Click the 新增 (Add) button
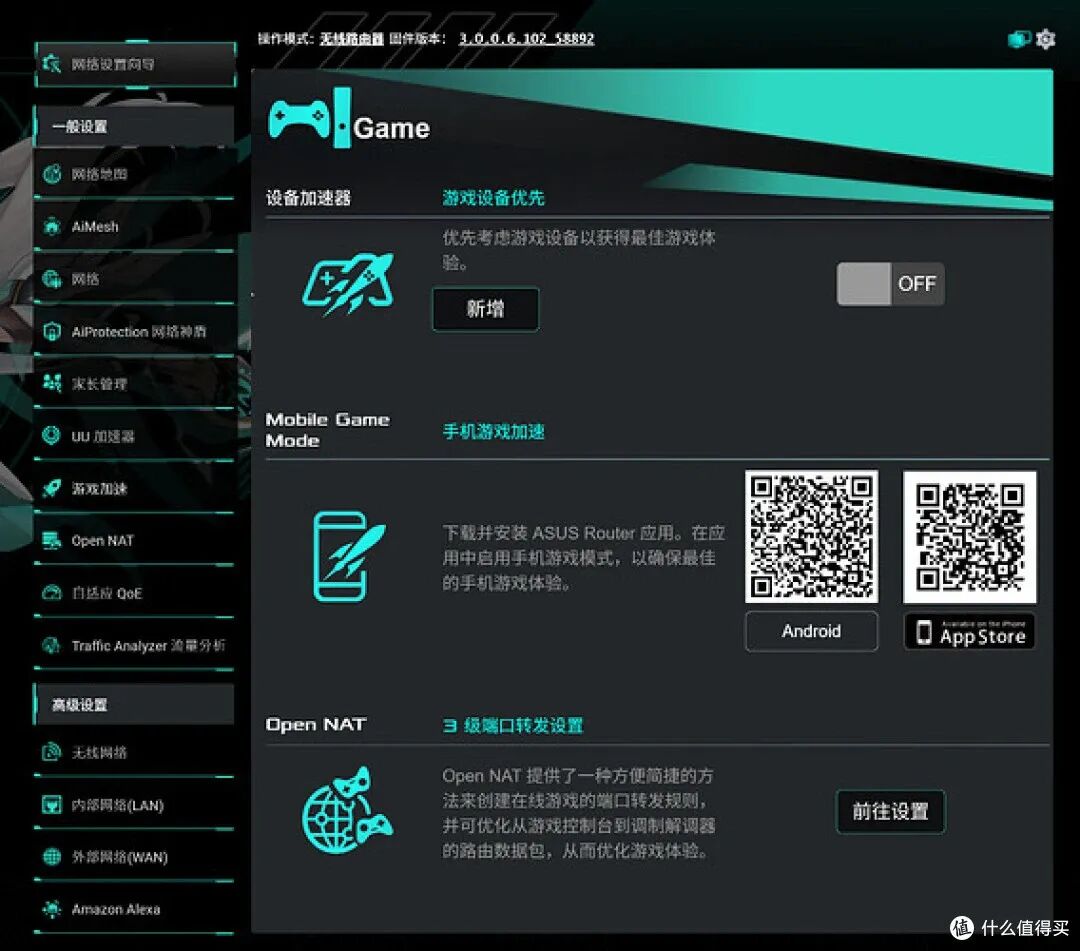1080x951 pixels. (486, 309)
